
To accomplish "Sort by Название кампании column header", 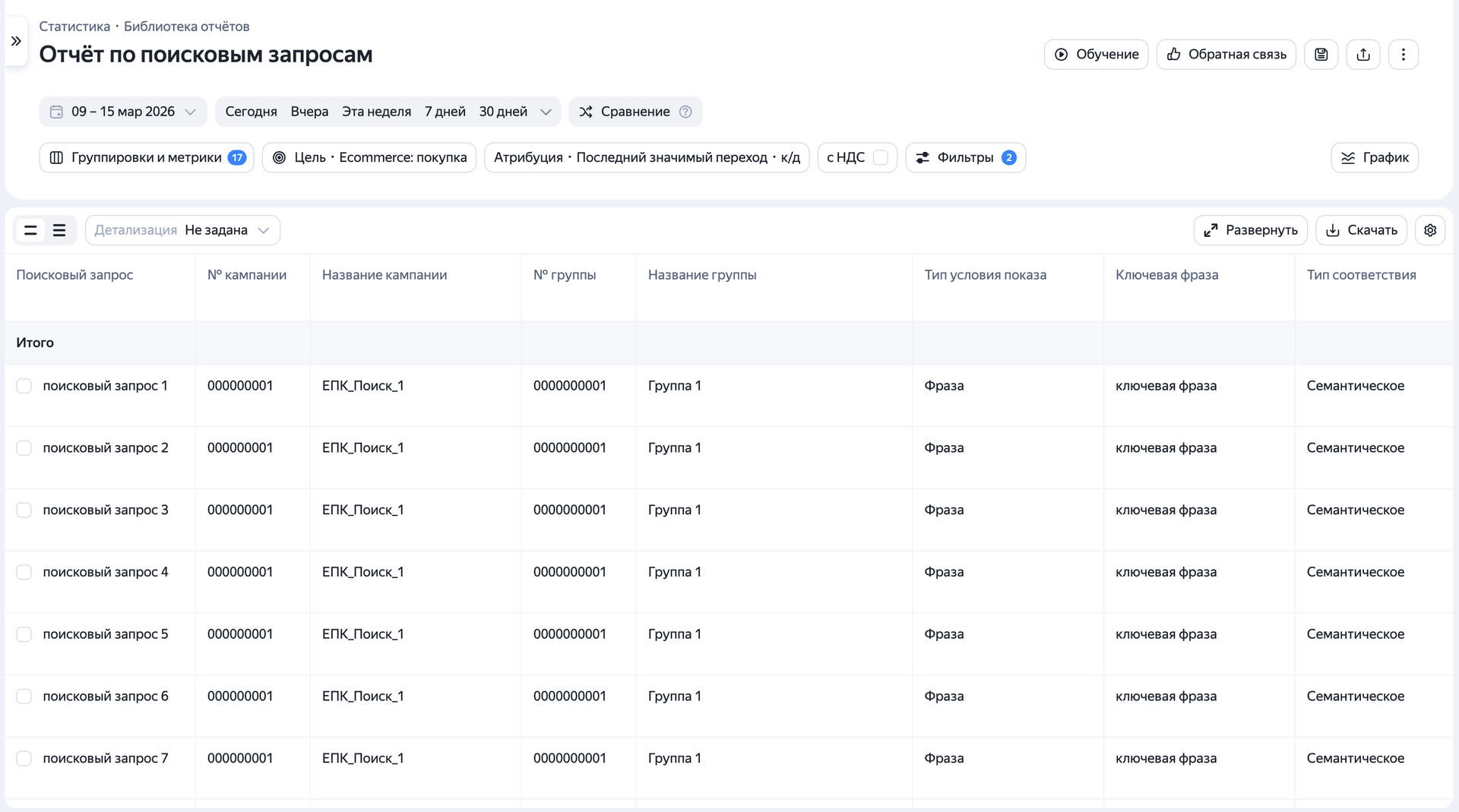I will [x=385, y=275].
